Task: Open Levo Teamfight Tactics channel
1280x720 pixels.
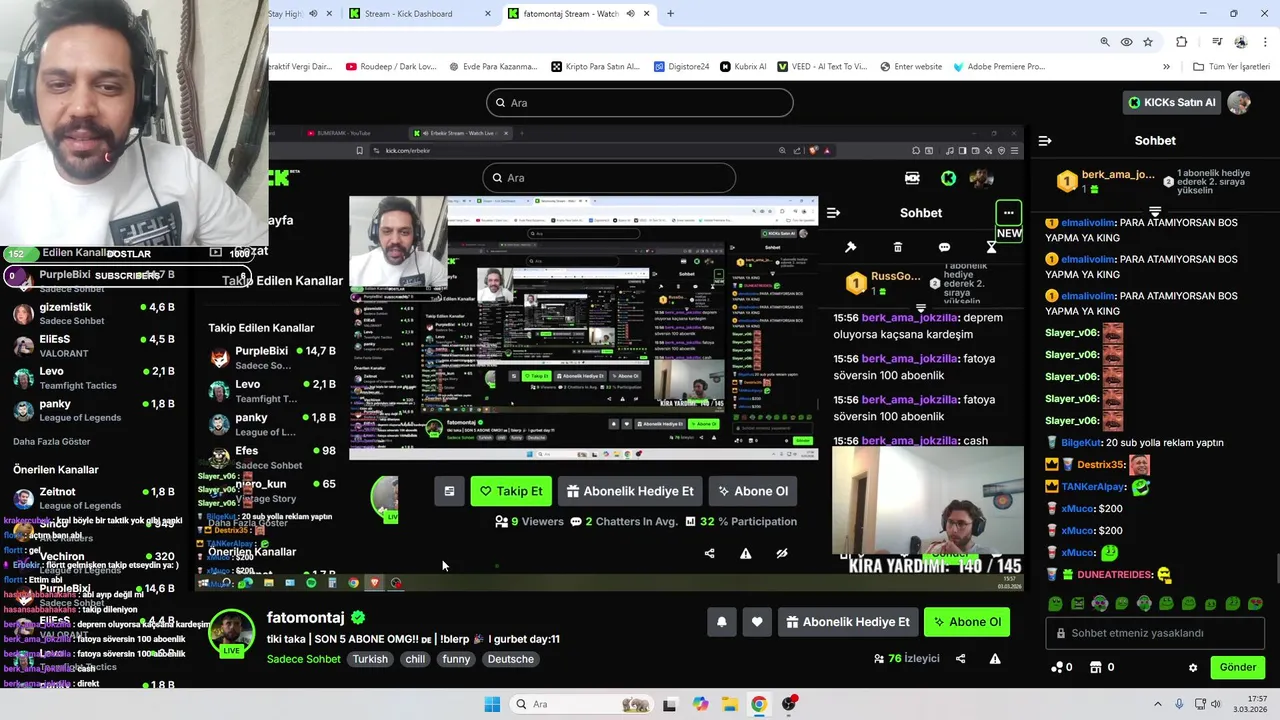Action: click(x=95, y=378)
